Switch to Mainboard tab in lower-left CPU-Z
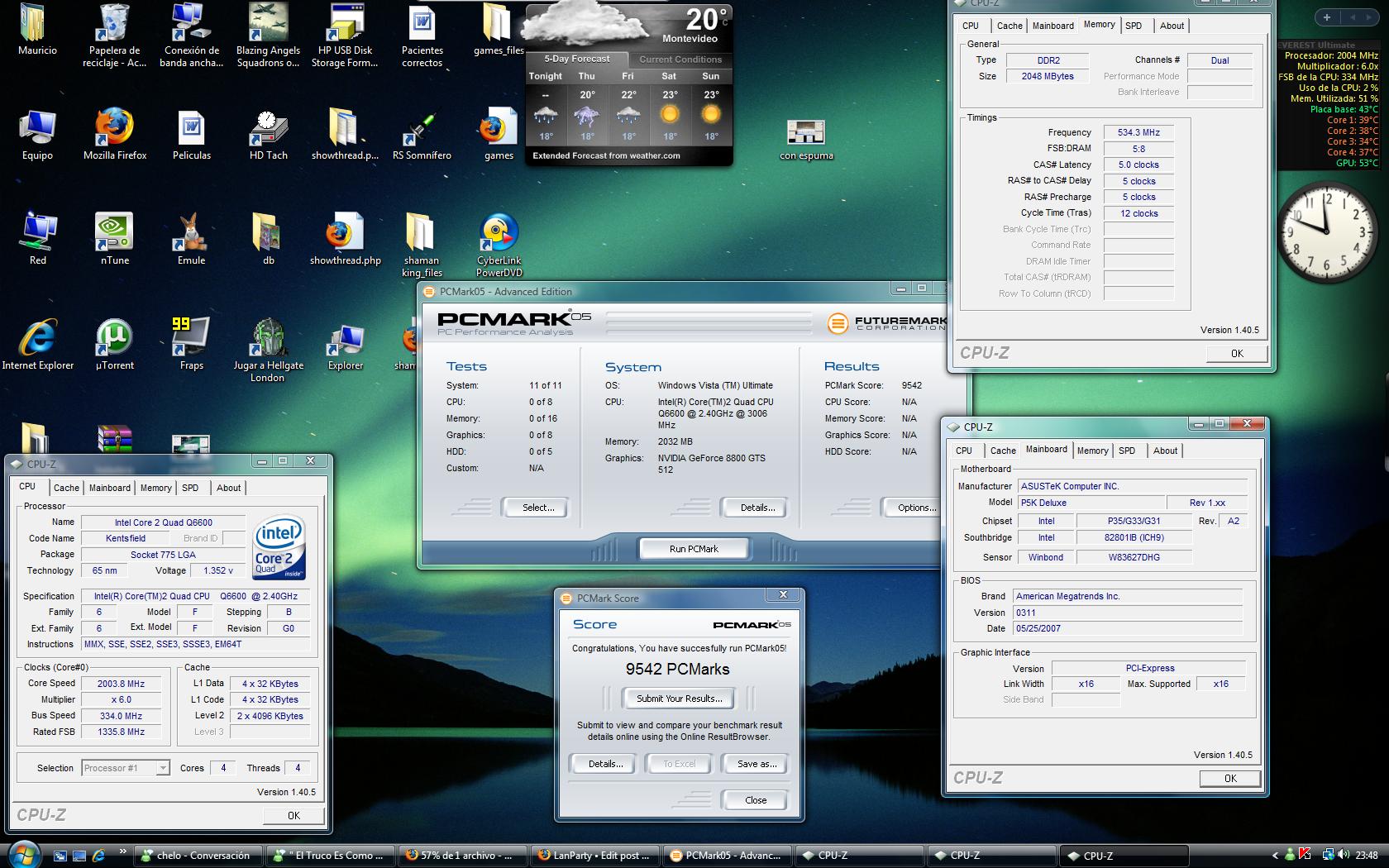The height and width of the screenshot is (868, 1389). point(110,488)
